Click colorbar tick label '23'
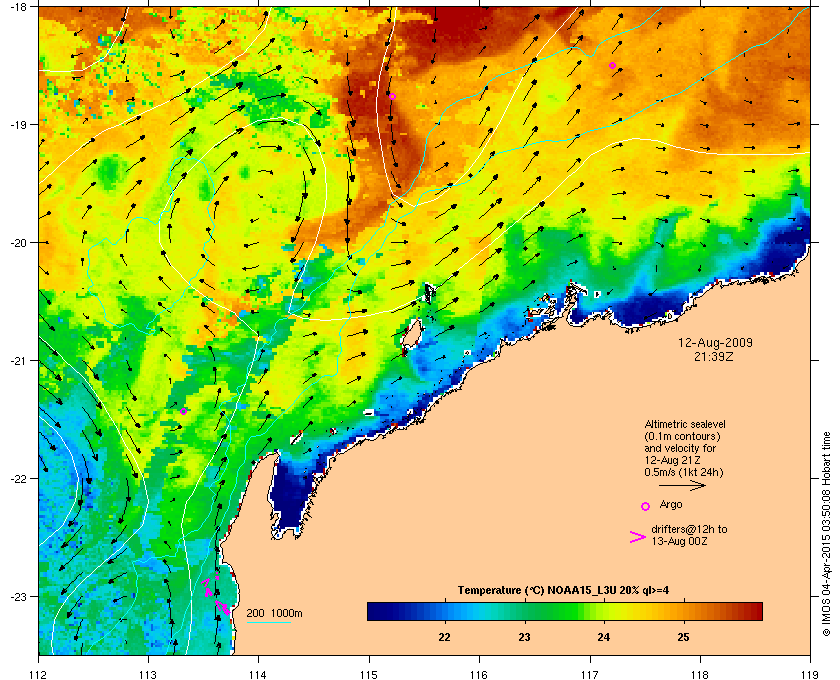This screenshot has height=680, width=840. 524,637
